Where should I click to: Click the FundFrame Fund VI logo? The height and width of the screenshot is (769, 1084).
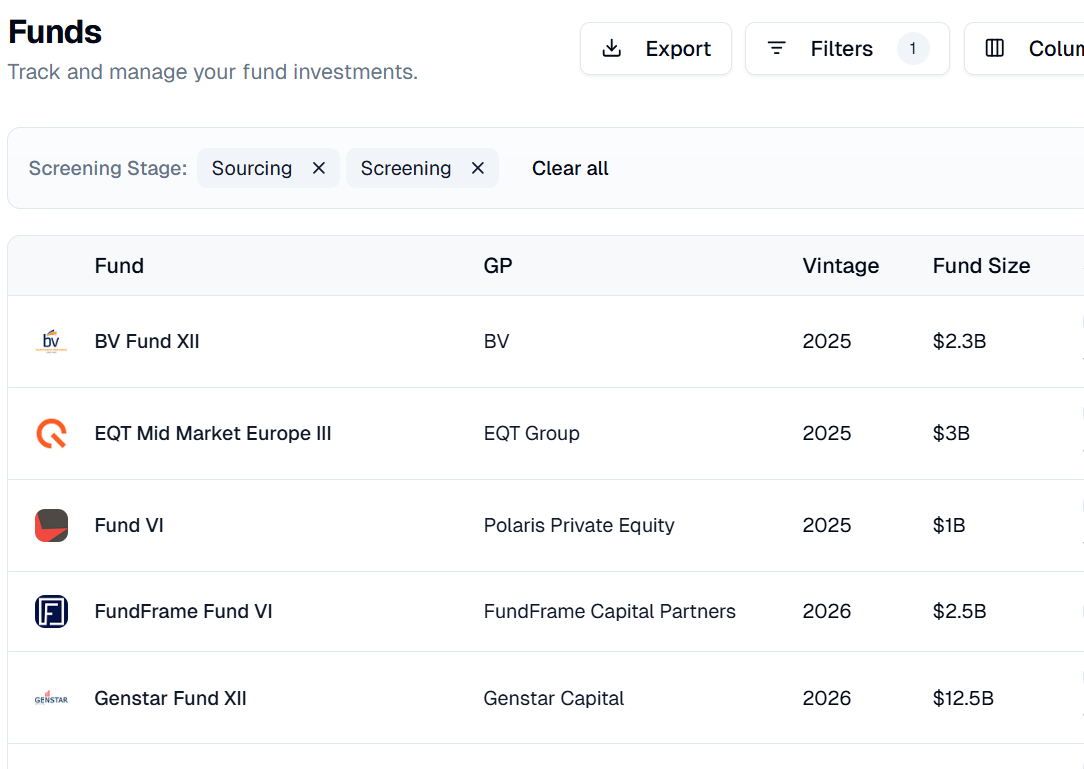pos(51,612)
